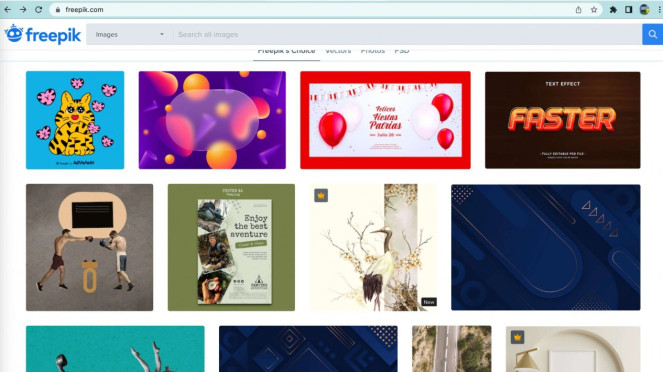Click the Search all images field

407,35
